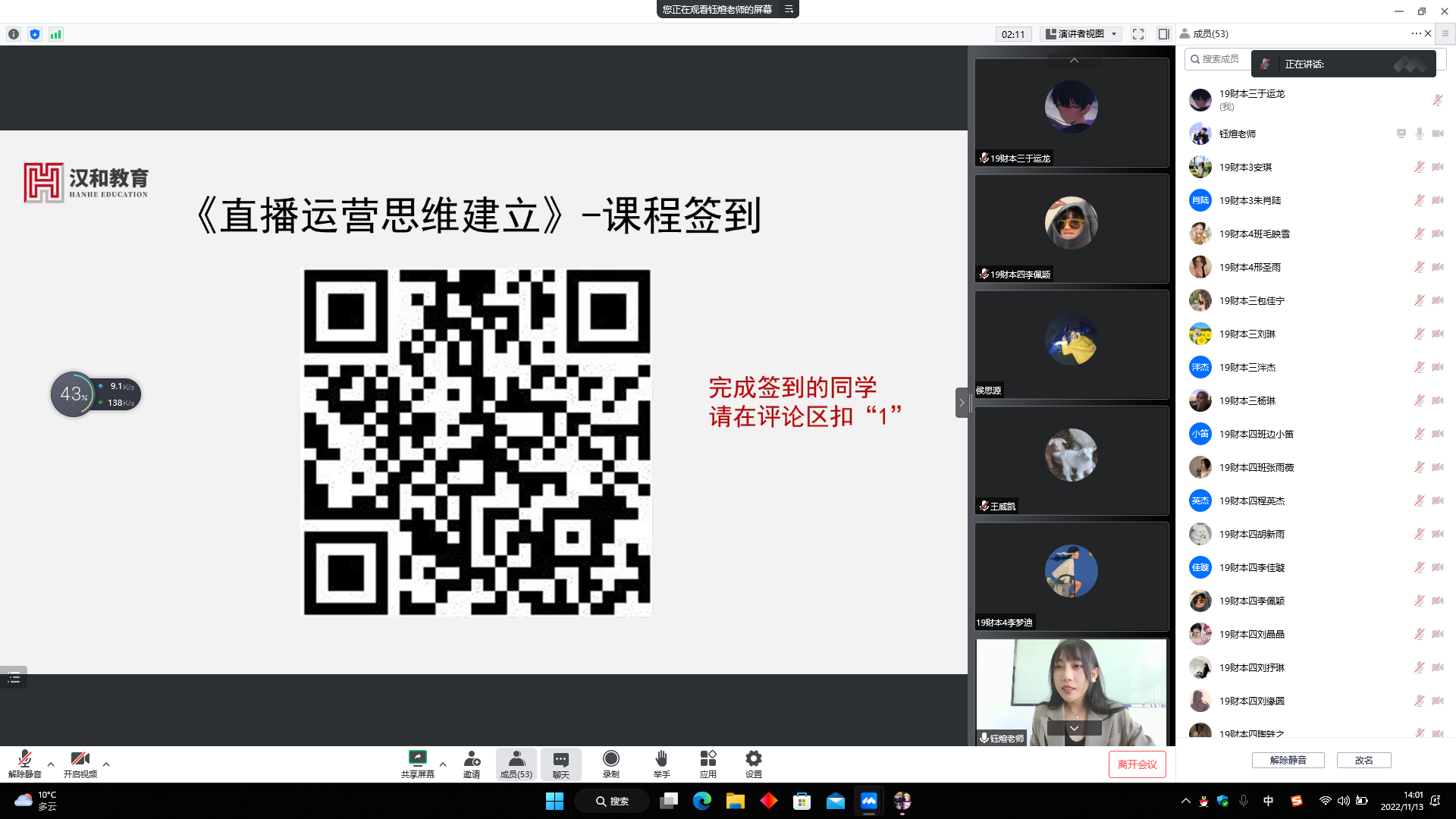Collapse the video strip side arrow
The height and width of the screenshot is (819, 1456).
click(962, 403)
